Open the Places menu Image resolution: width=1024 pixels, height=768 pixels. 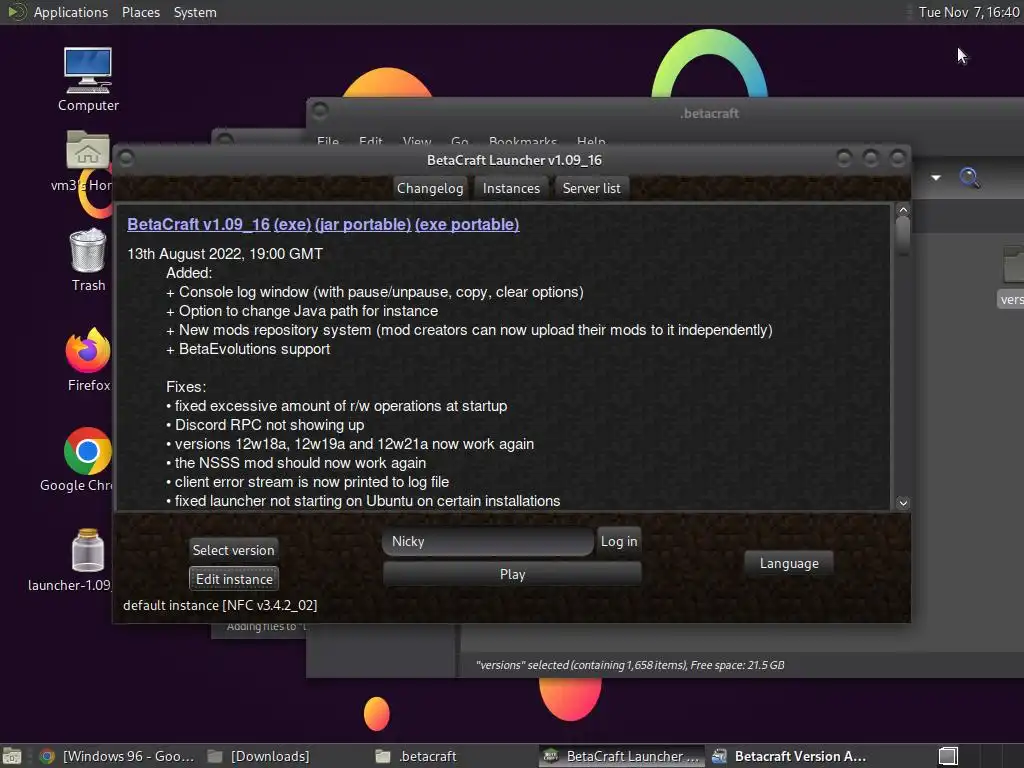(140, 12)
